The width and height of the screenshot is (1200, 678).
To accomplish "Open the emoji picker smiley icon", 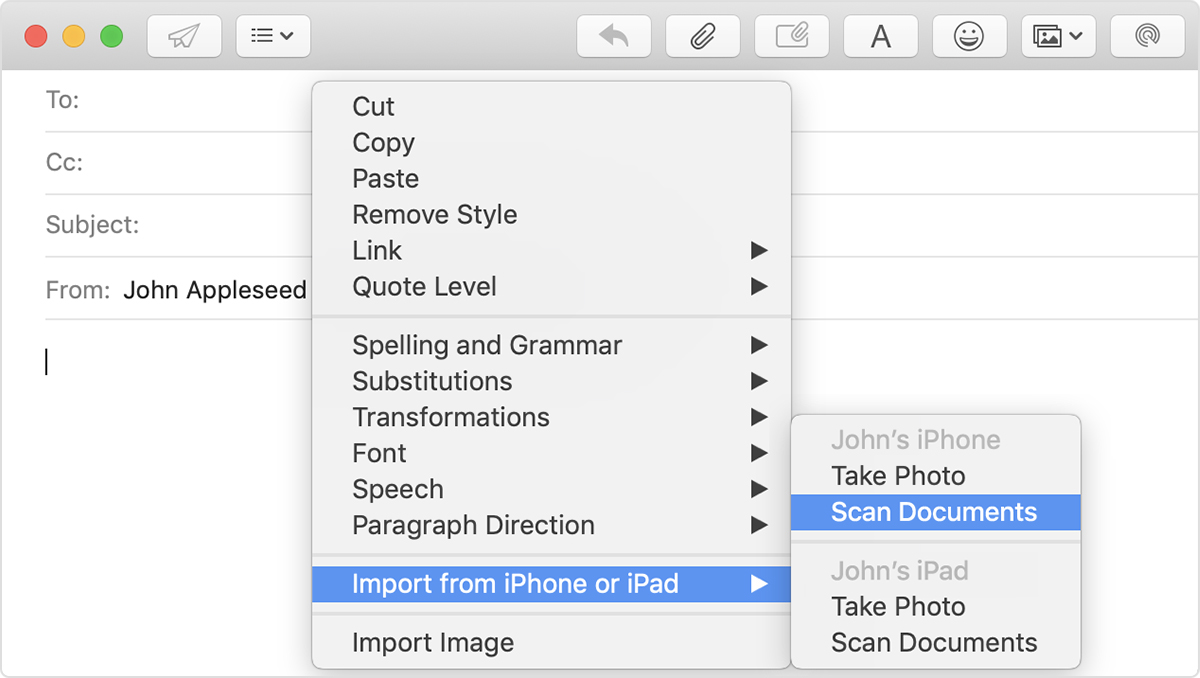I will point(969,36).
